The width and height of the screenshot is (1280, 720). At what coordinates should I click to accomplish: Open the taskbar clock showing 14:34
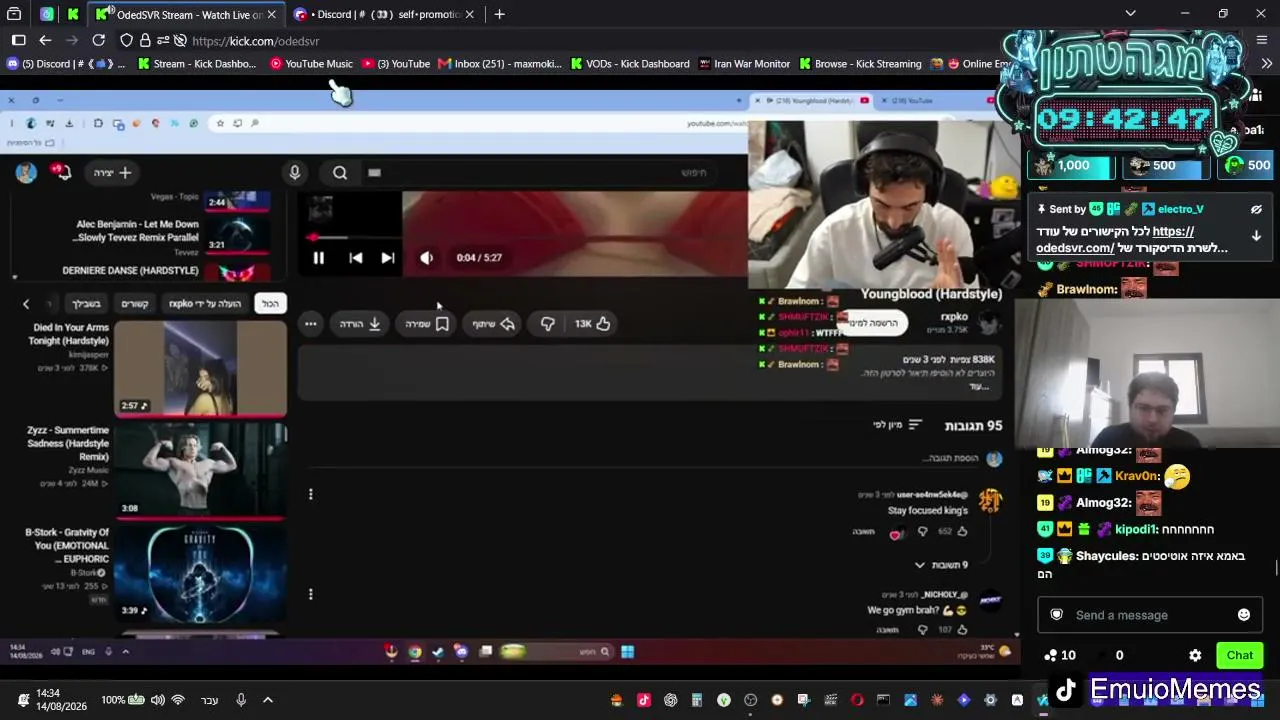pos(61,700)
